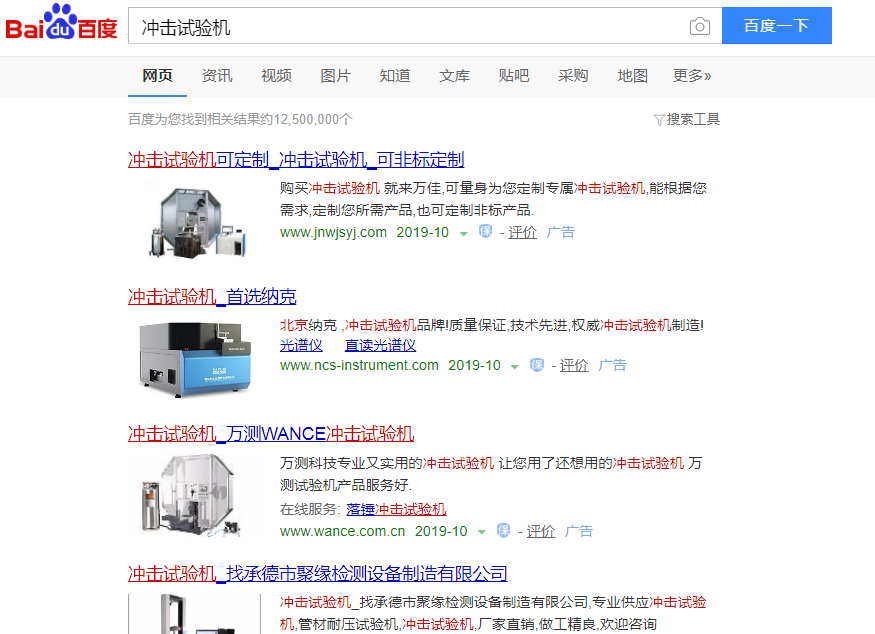Switch to the 图片 tab
Viewport: 875px width, 634px height.
point(335,75)
